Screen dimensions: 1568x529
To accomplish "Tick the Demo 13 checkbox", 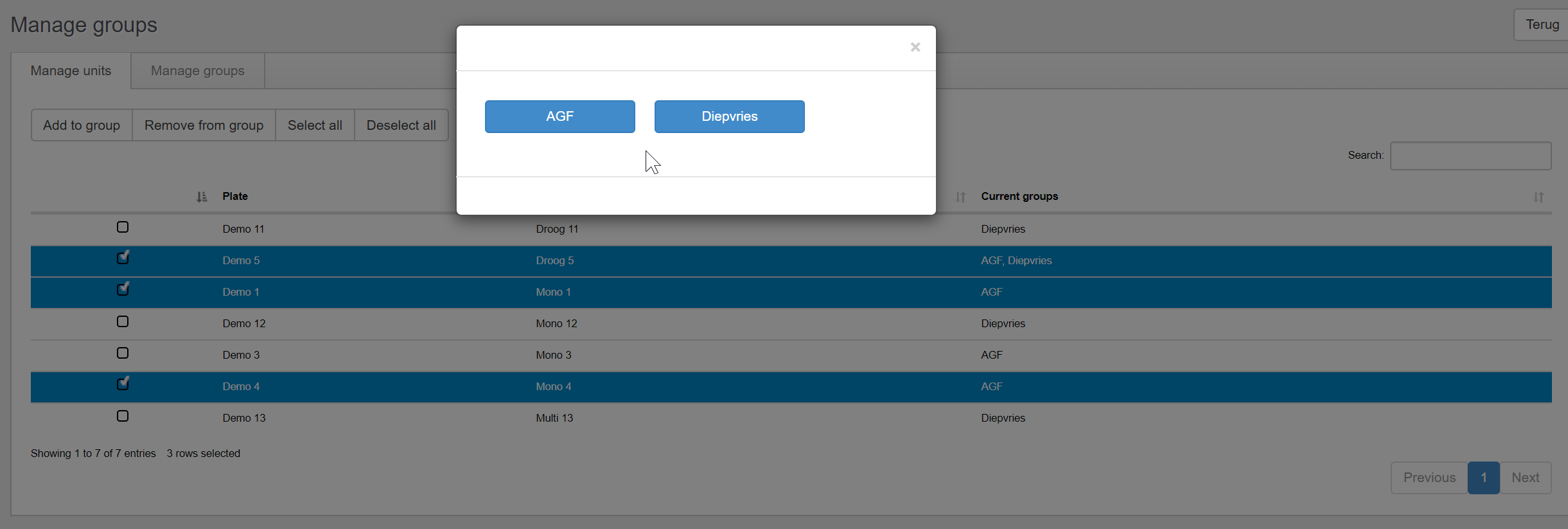I will pyautogui.click(x=123, y=416).
